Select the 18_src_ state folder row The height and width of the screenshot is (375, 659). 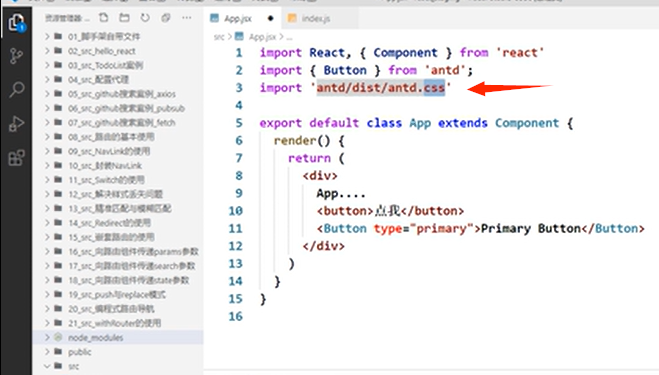[118, 280]
